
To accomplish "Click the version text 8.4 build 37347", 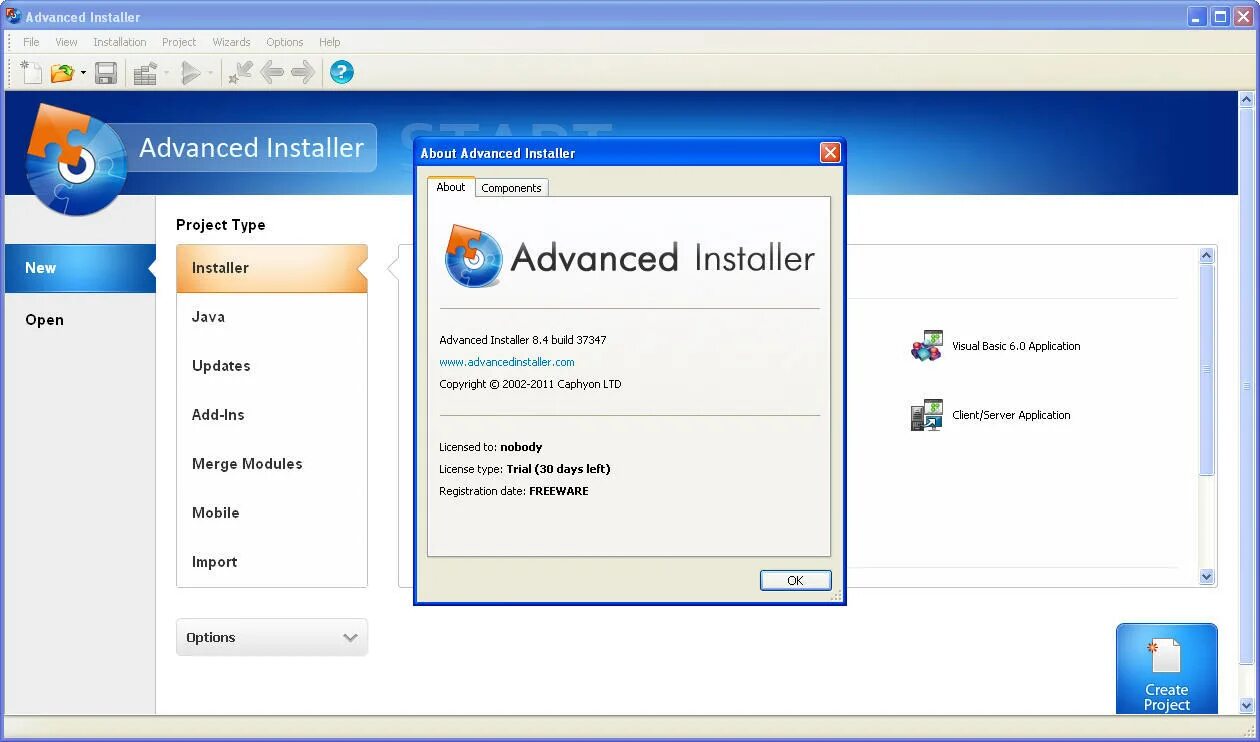I will pos(522,340).
